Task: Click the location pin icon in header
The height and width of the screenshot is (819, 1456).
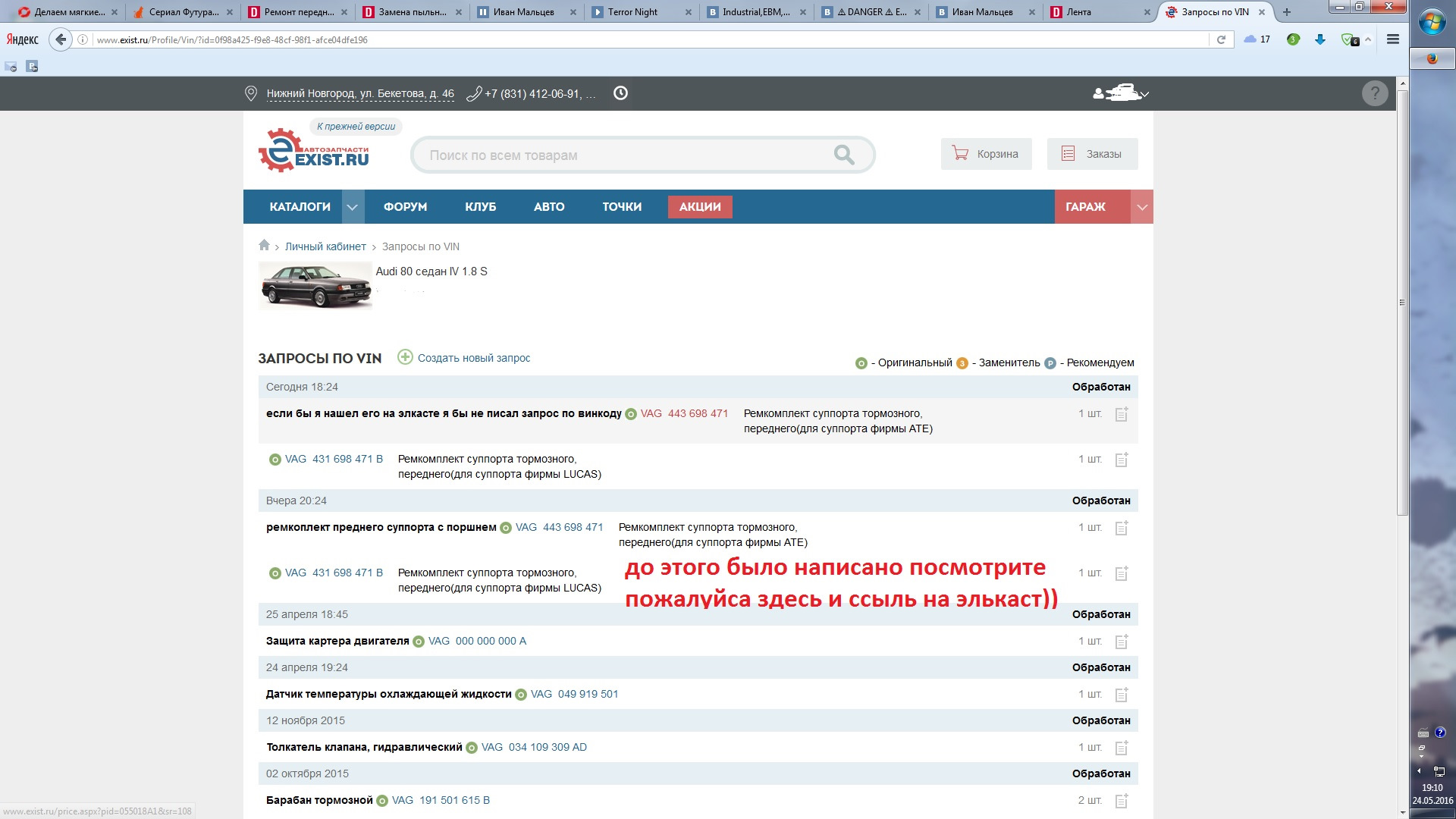Action: [251, 93]
